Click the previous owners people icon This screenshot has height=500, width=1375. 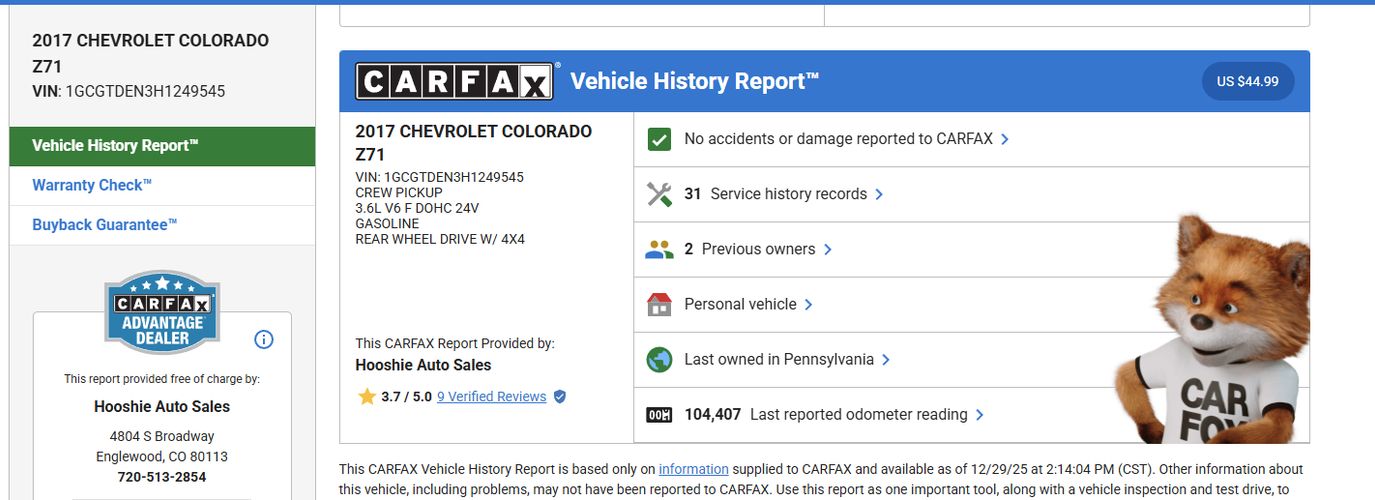659,250
